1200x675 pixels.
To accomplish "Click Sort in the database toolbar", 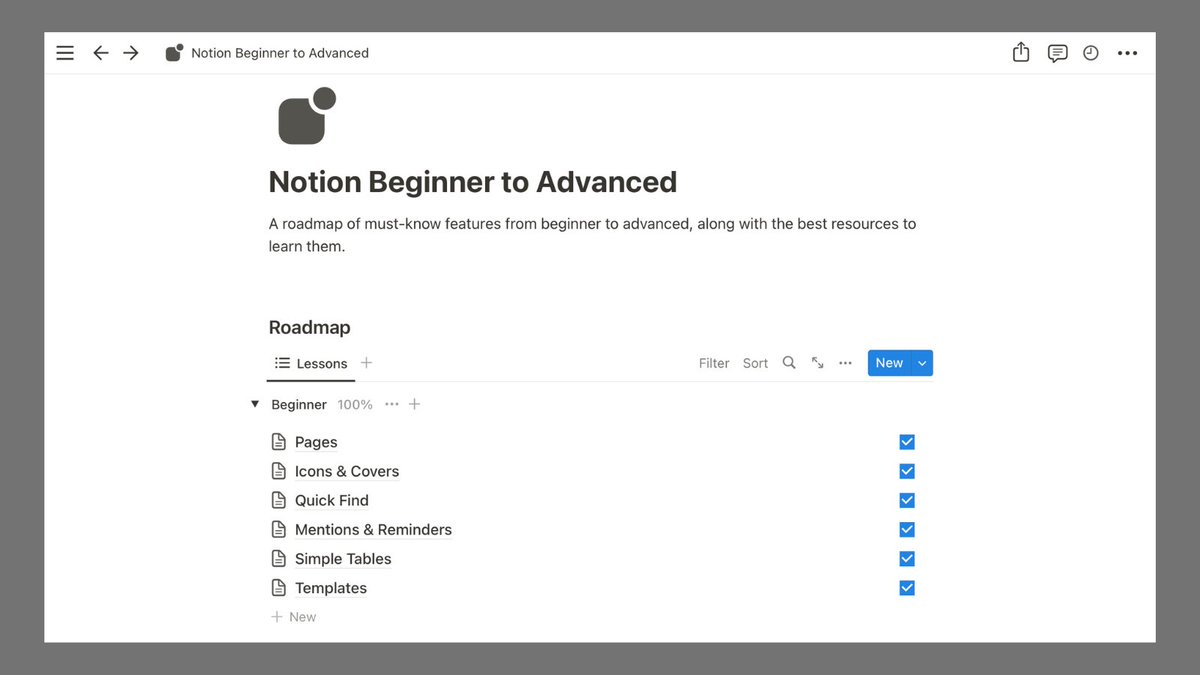I will pos(755,363).
